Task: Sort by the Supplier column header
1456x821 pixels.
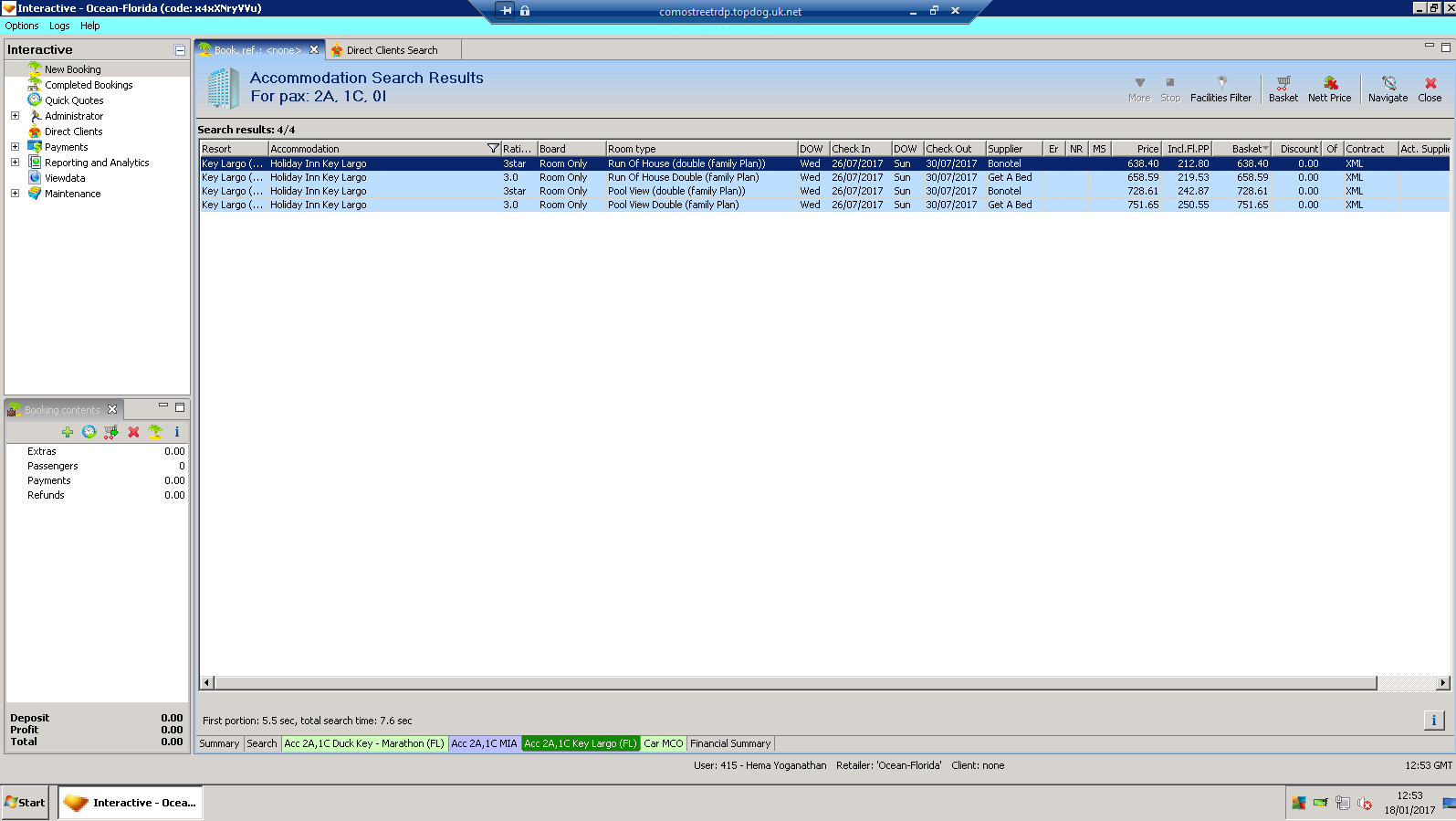Action: pos(1014,149)
